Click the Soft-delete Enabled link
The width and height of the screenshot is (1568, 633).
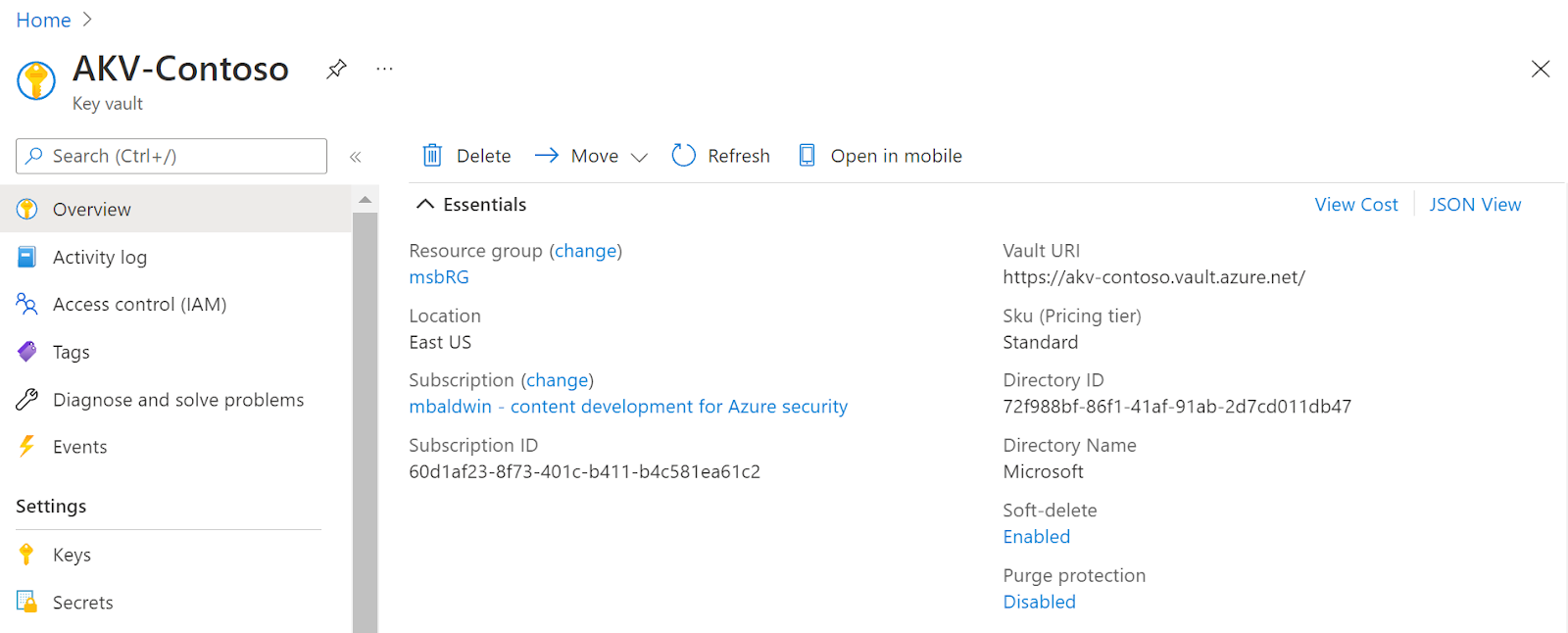click(x=1036, y=537)
